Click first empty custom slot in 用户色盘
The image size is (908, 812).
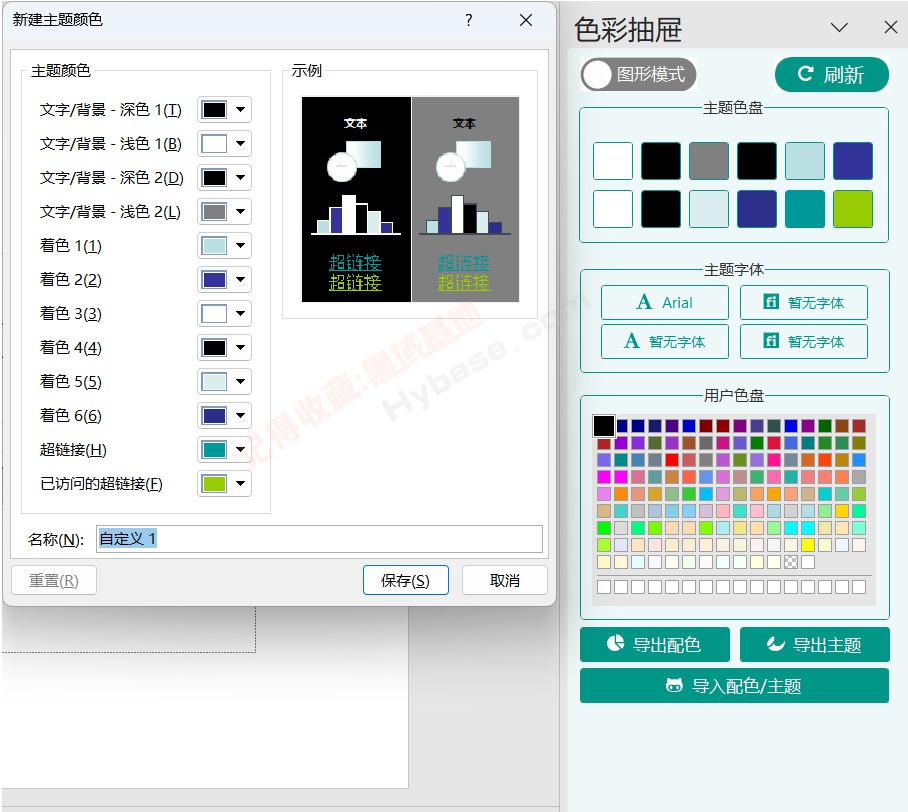point(604,587)
